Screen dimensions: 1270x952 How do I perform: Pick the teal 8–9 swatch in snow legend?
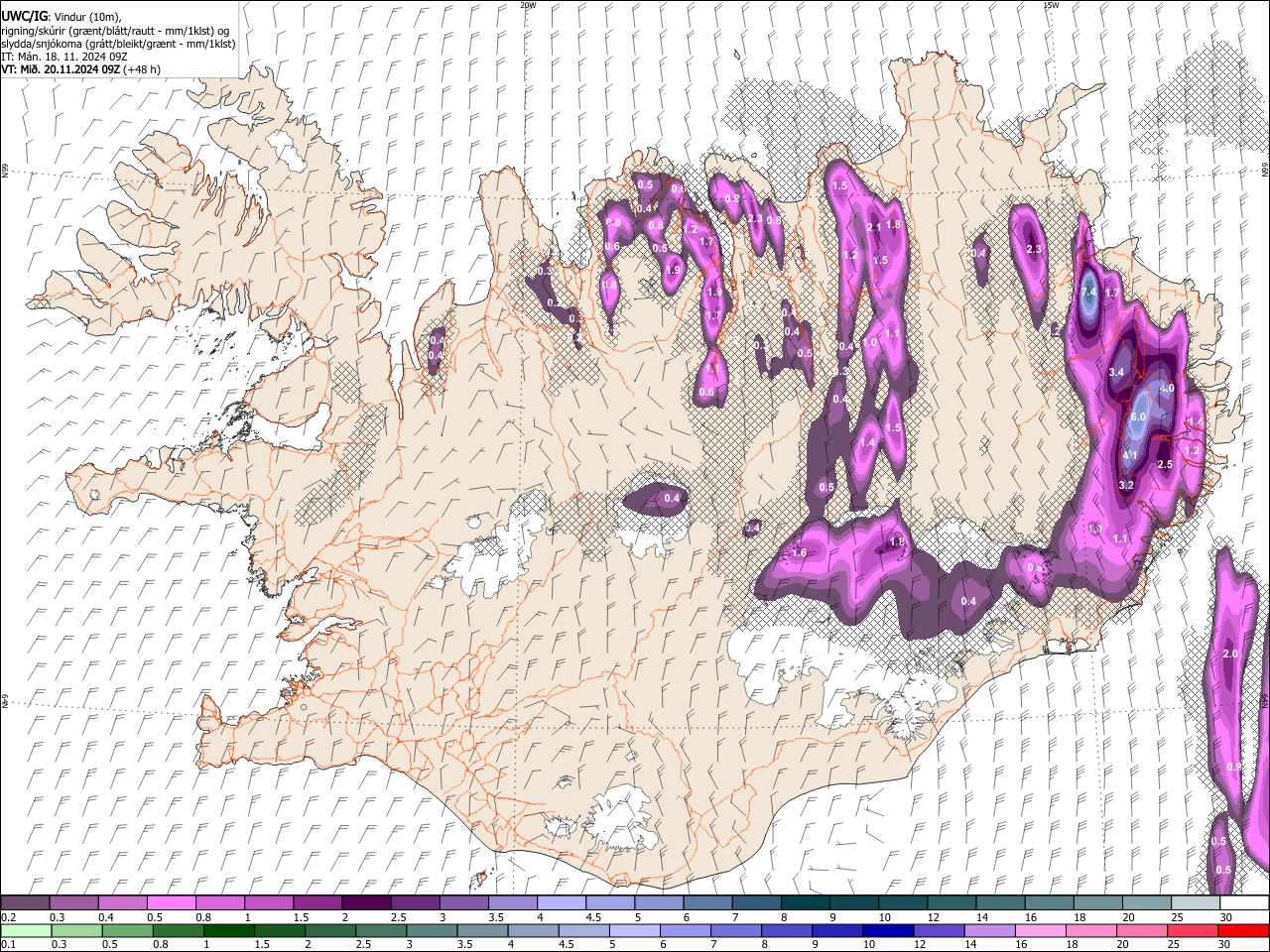click(x=806, y=902)
